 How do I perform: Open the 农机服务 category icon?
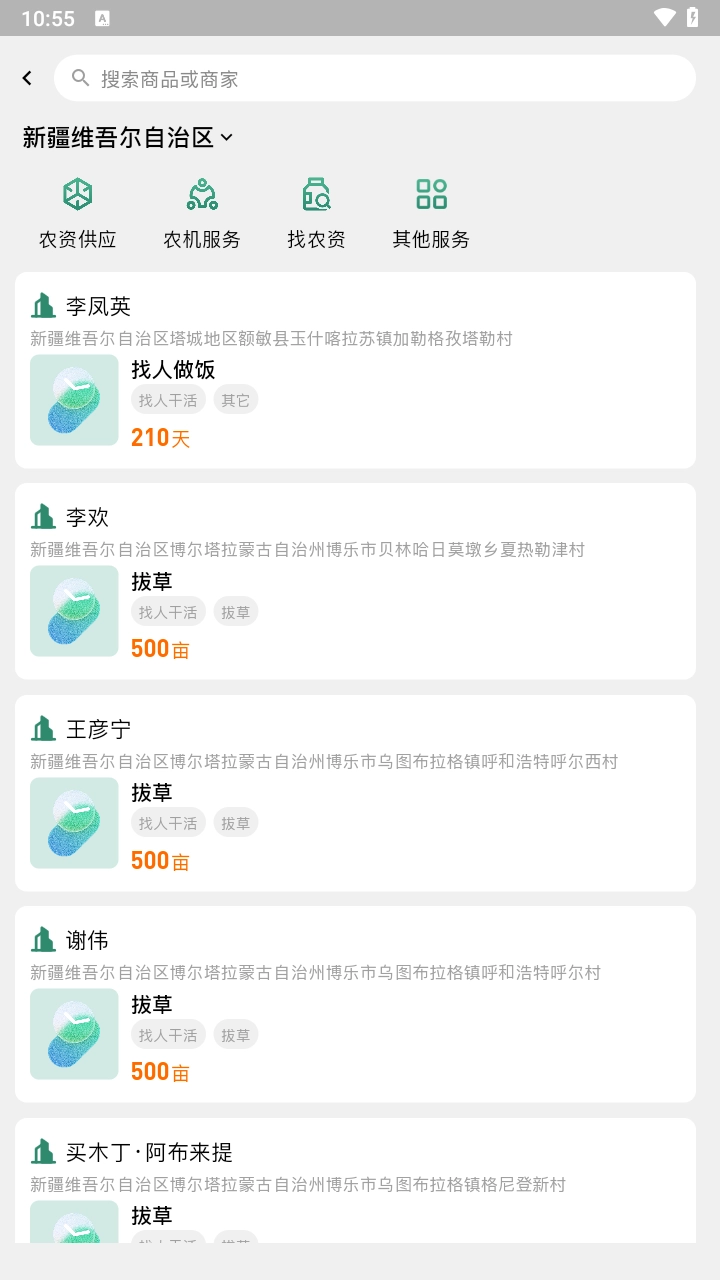point(202,194)
